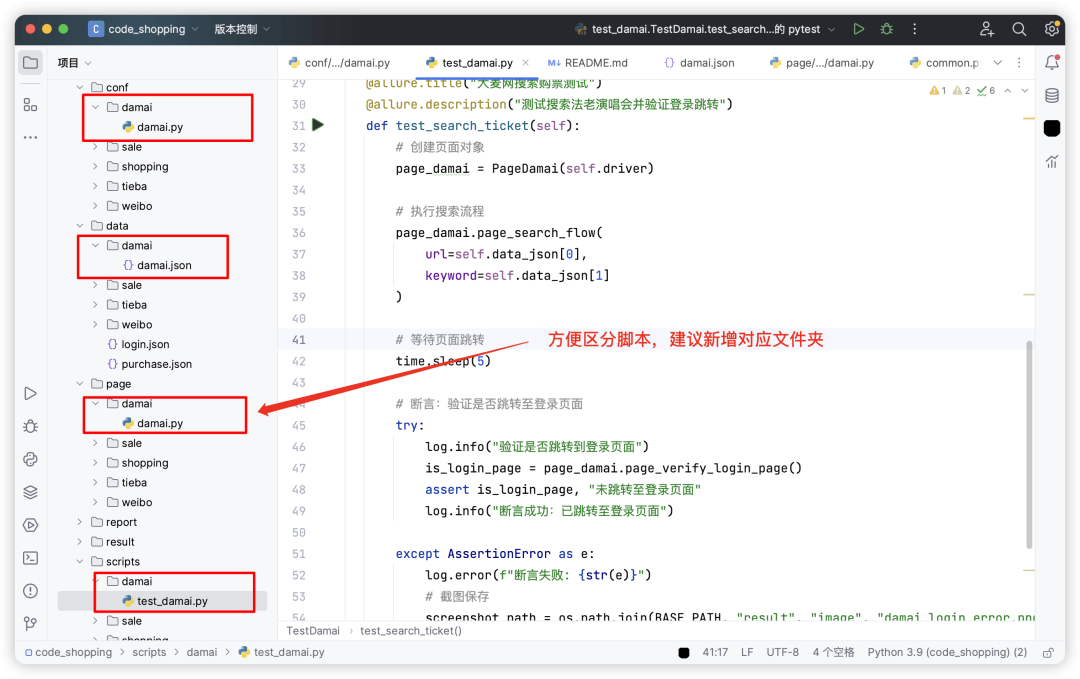Click the editor vertical scrollbar

coord(1029,444)
